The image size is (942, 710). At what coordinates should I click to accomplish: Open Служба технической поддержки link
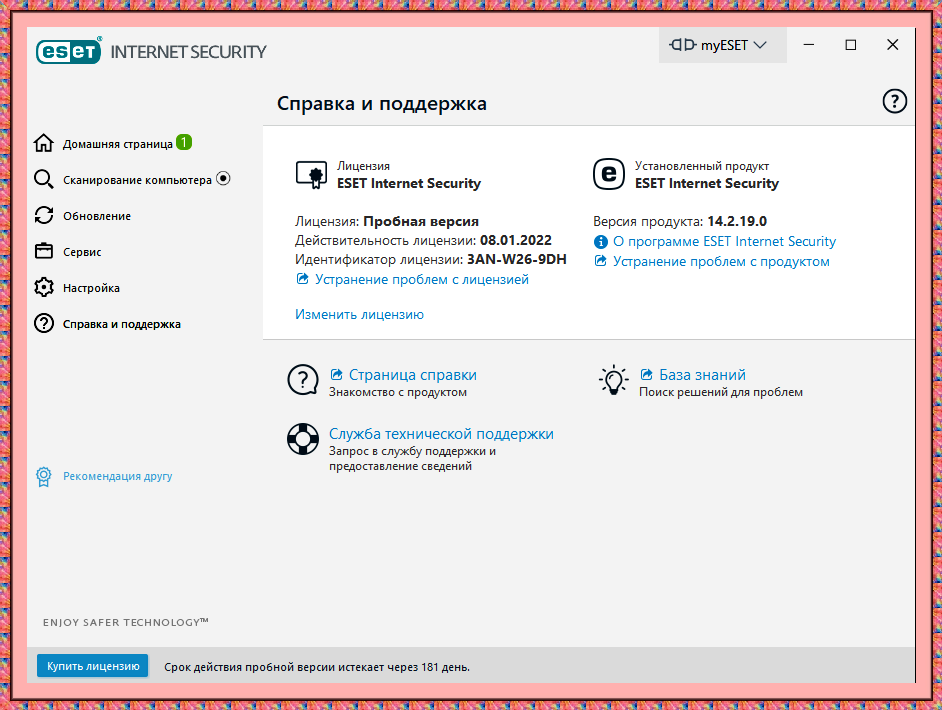[441, 434]
